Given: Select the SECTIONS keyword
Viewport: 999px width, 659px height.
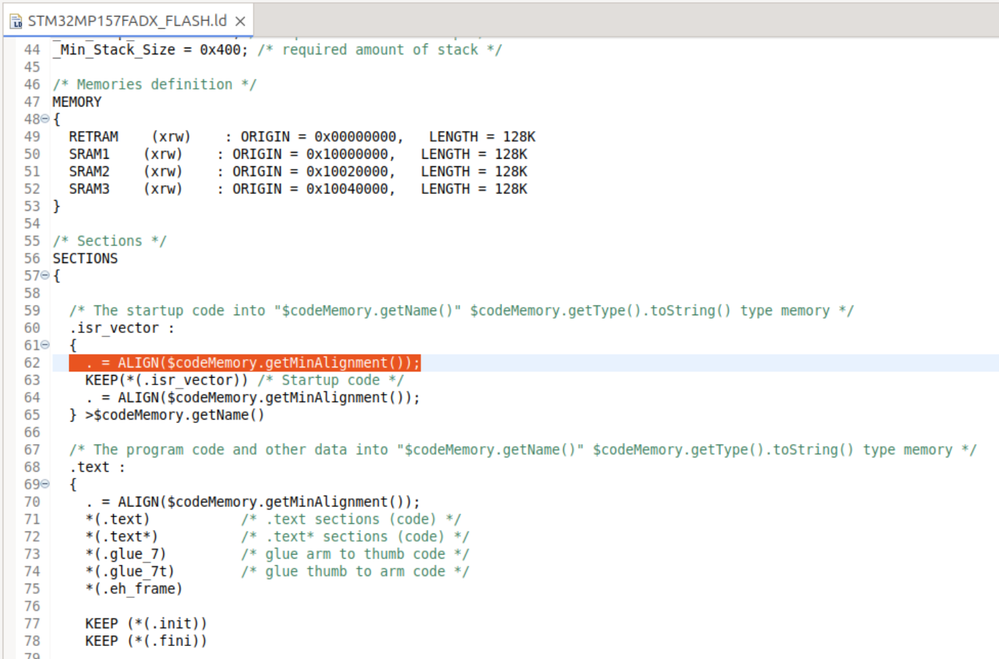Looking at the screenshot, I should pyautogui.click(x=84, y=258).
